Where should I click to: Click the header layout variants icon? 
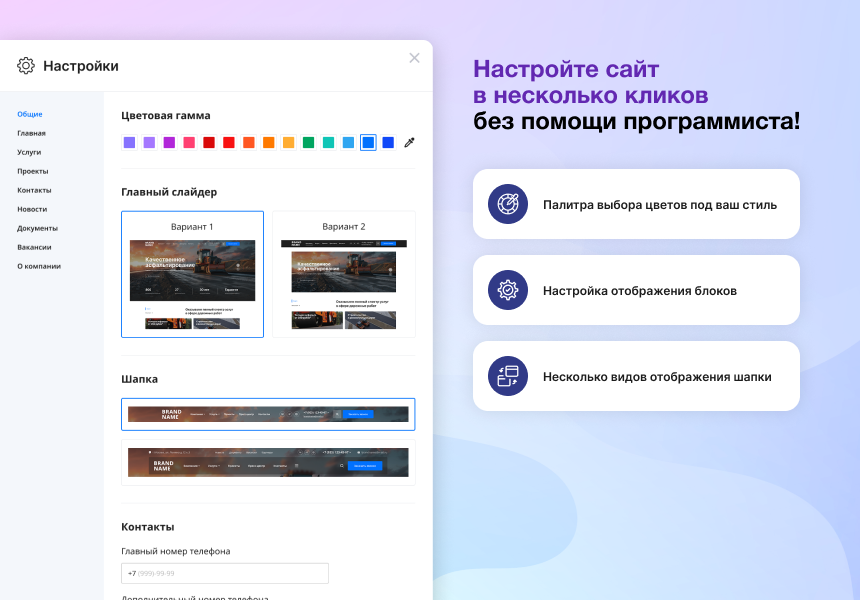[507, 376]
